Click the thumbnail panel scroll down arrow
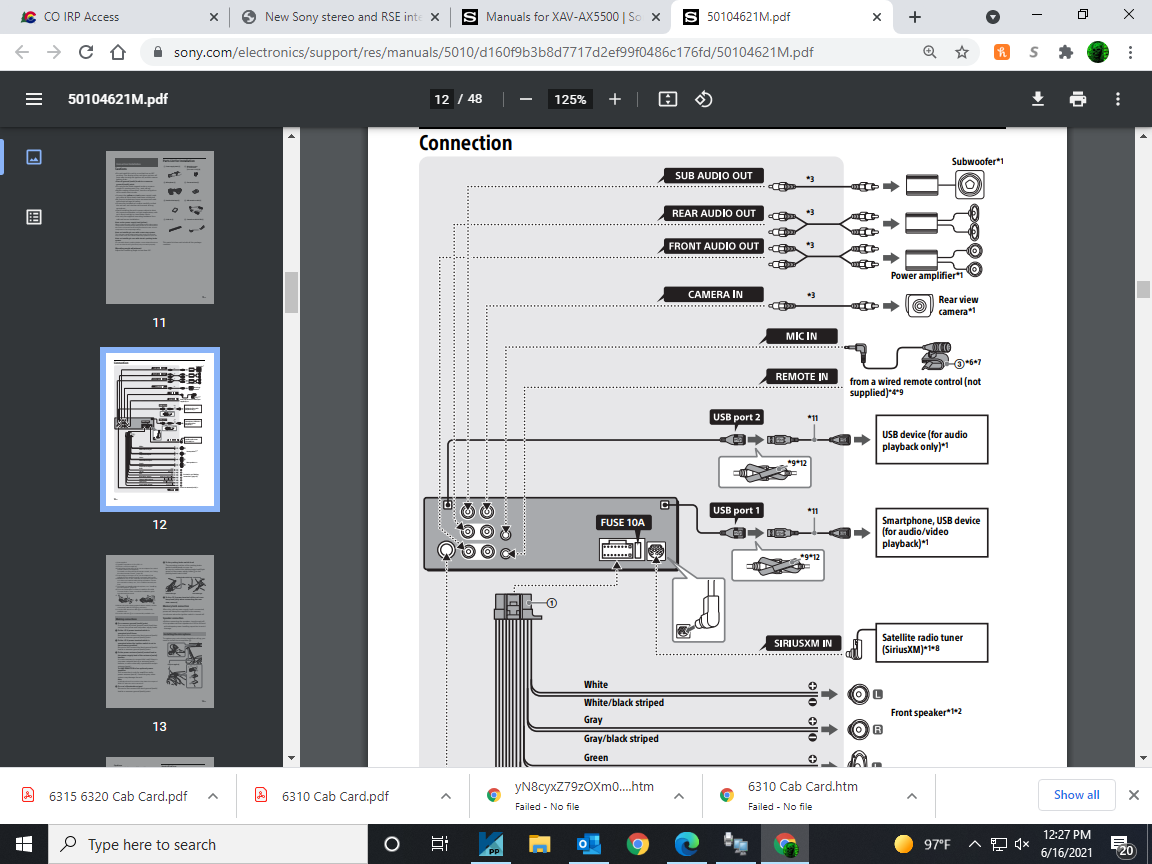Viewport: 1152px width, 864px height. [292, 757]
